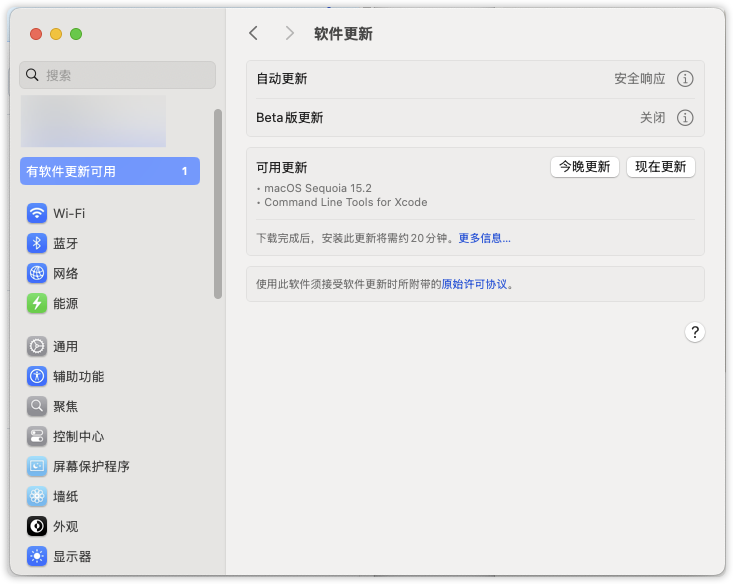733x584 pixels.
Task: Select the 屏幕保护程序 icon
Action: pyautogui.click(x=37, y=466)
